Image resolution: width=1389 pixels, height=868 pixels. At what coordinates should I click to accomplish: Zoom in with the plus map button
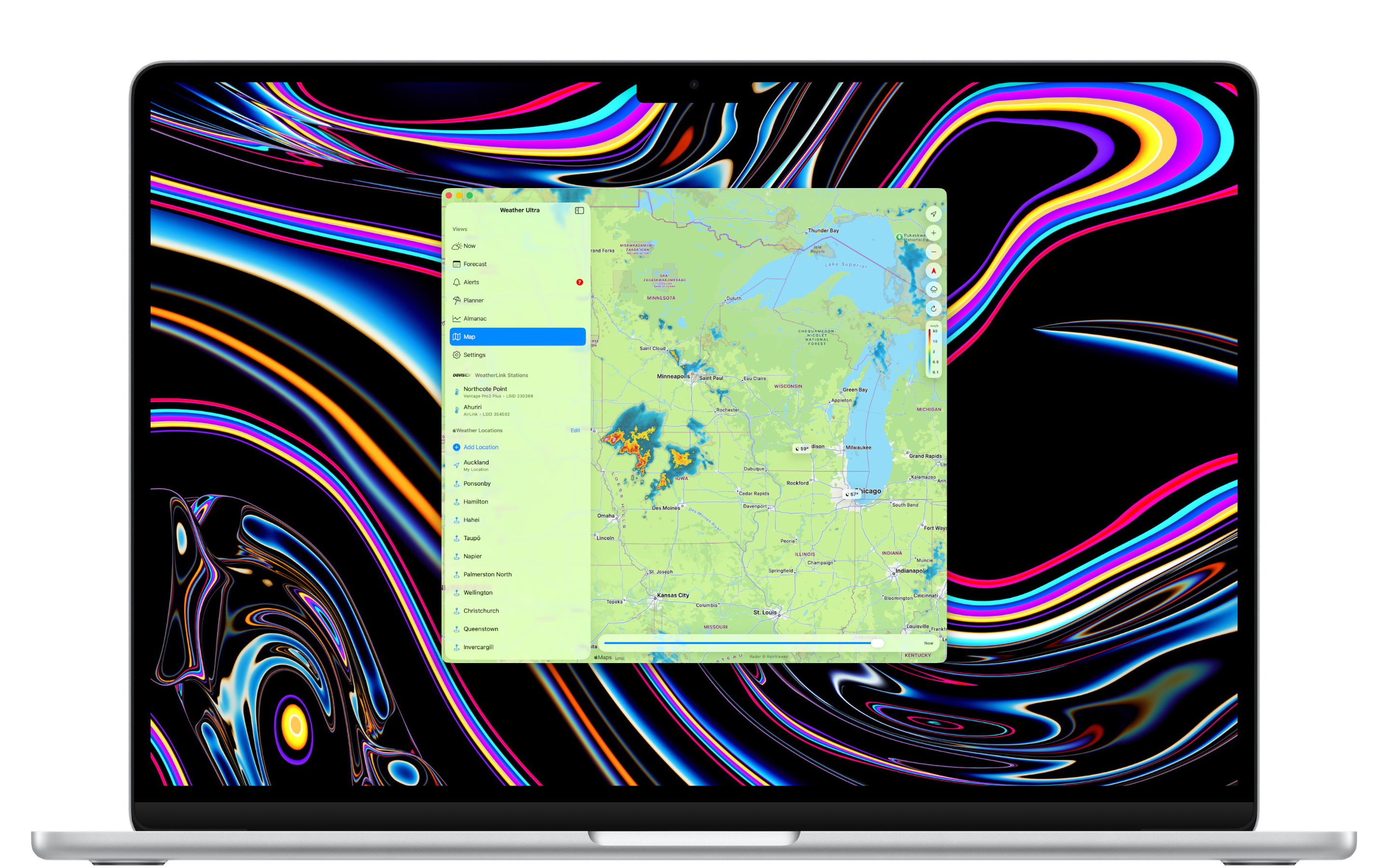(933, 233)
